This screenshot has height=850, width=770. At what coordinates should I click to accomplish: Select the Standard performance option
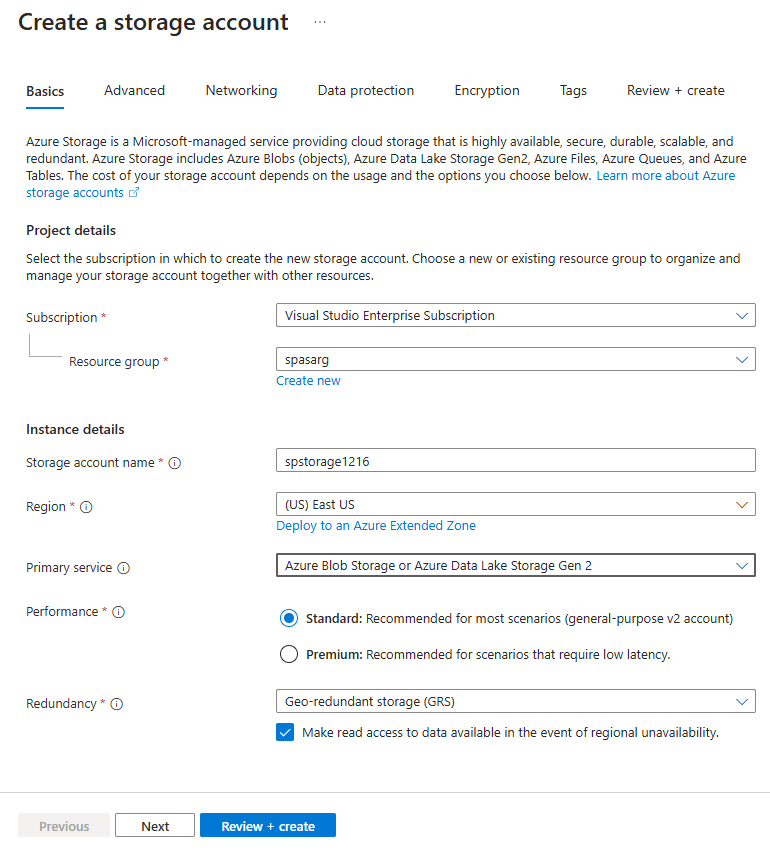point(289,618)
